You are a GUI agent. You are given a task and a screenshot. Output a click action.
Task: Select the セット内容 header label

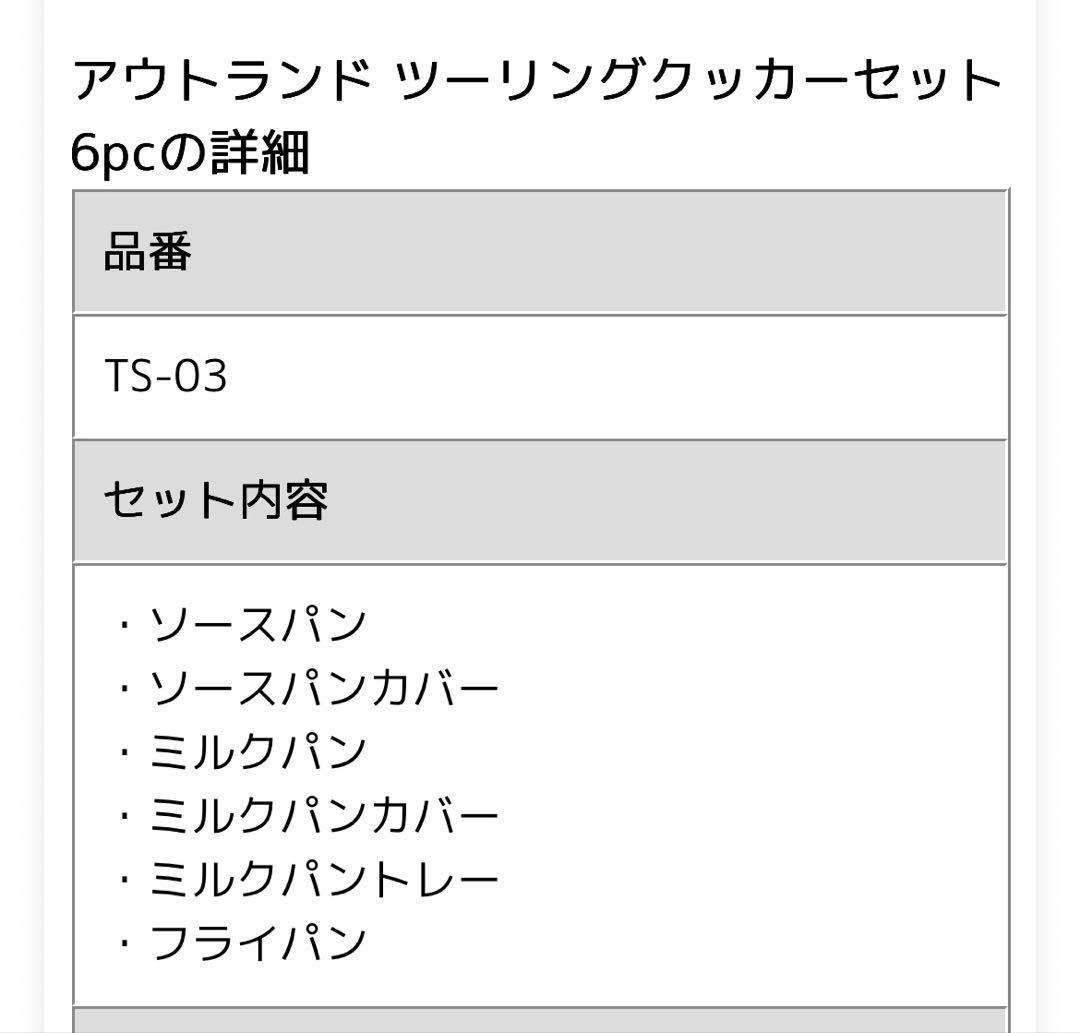click(216, 500)
